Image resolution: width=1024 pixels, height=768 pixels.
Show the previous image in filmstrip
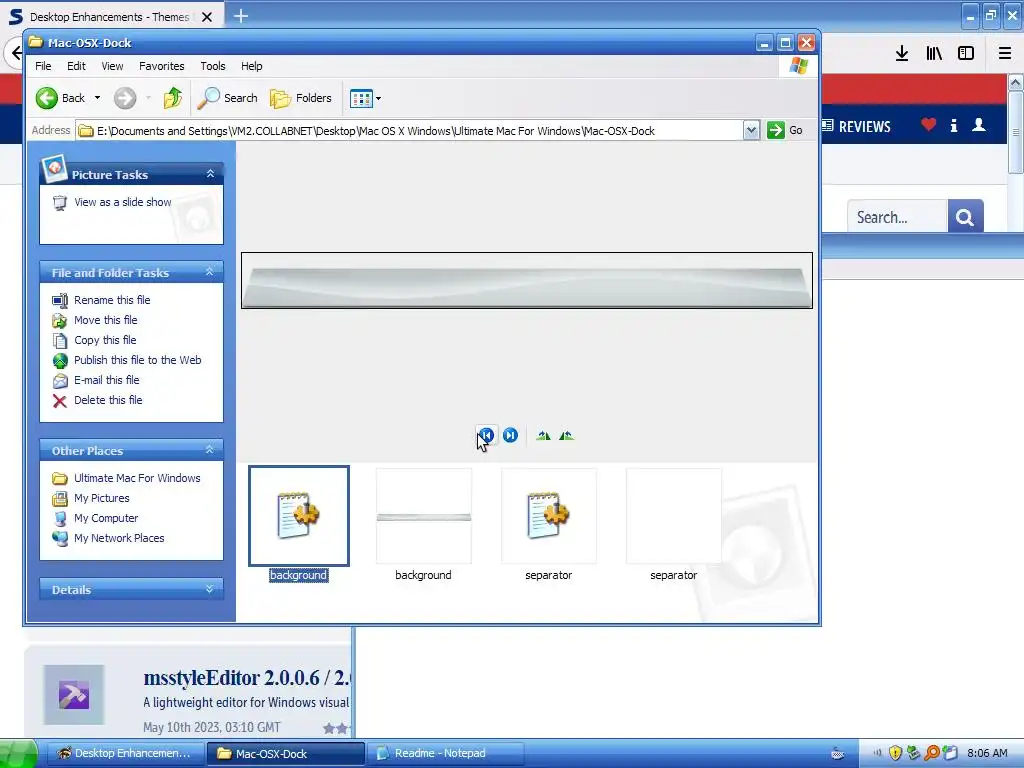tap(486, 435)
